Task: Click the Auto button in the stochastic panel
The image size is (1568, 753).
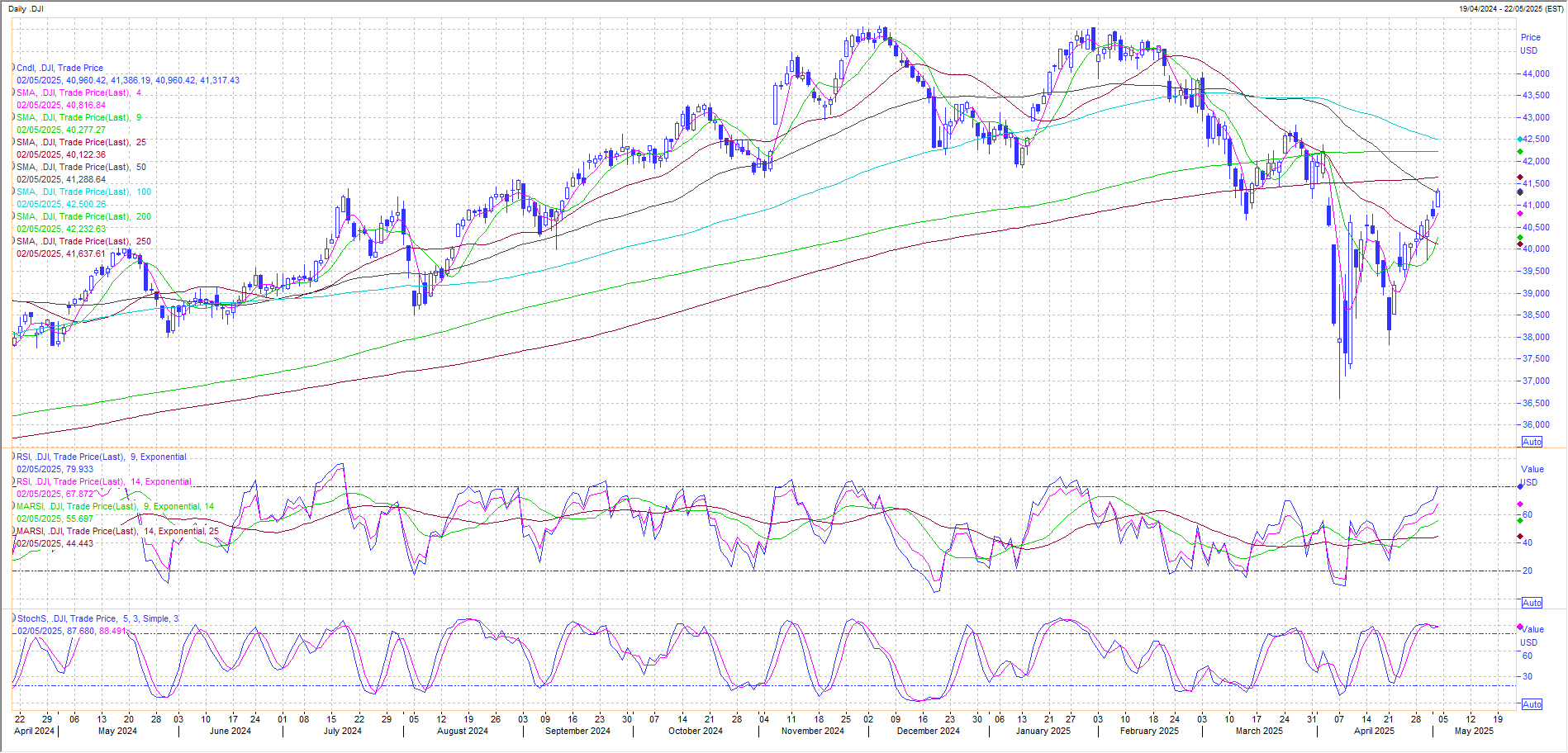Action: point(1532,704)
